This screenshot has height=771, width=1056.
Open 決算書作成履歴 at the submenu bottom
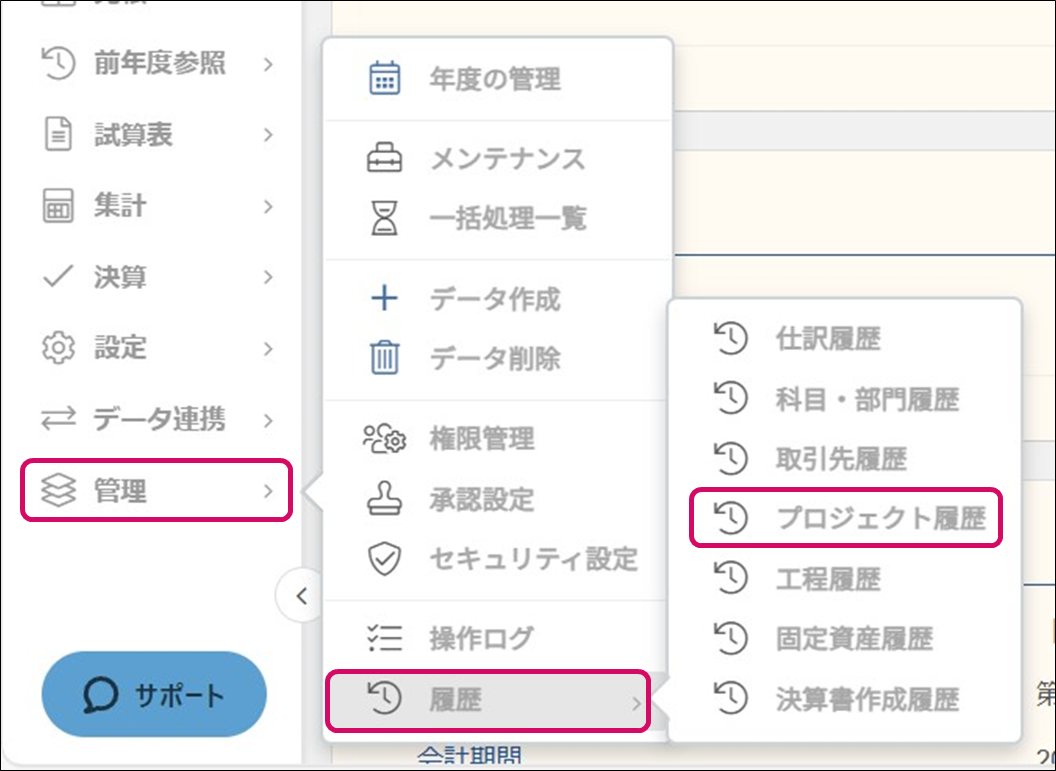coord(866,698)
